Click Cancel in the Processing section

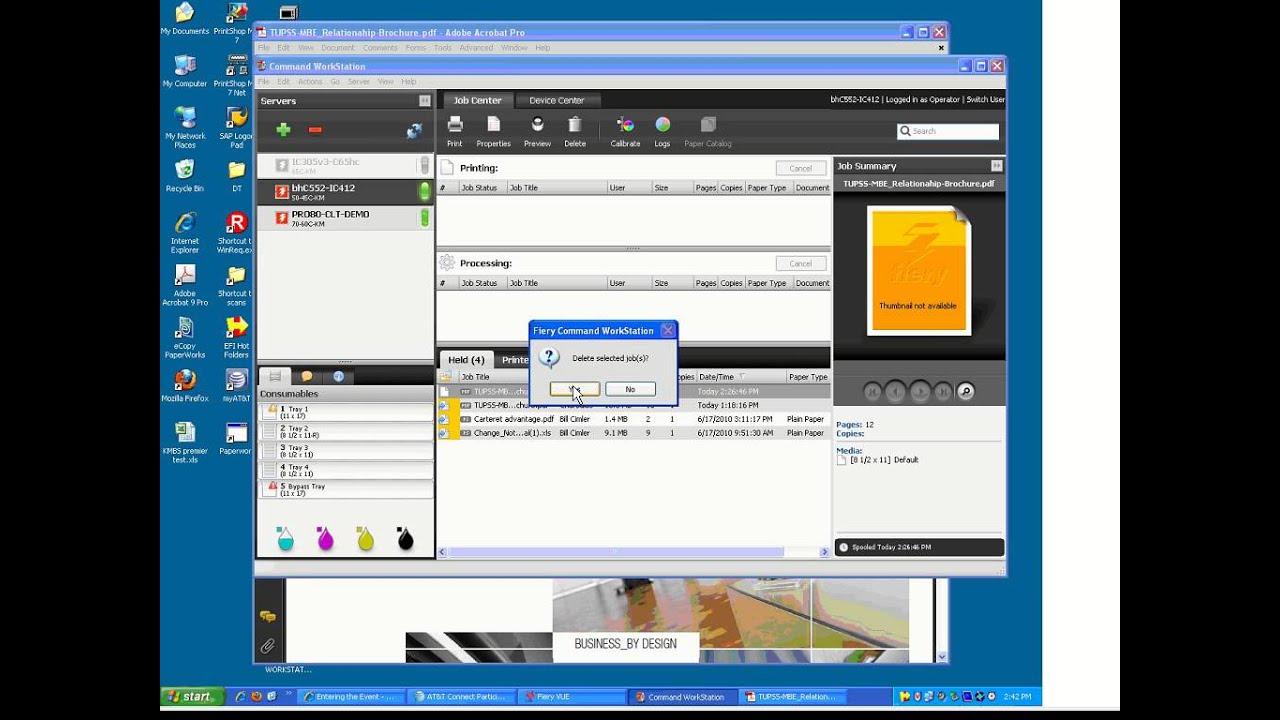(x=801, y=263)
